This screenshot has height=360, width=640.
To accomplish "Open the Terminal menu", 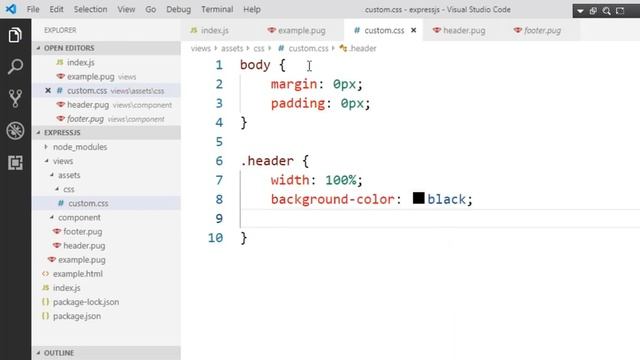I will pos(217,9).
